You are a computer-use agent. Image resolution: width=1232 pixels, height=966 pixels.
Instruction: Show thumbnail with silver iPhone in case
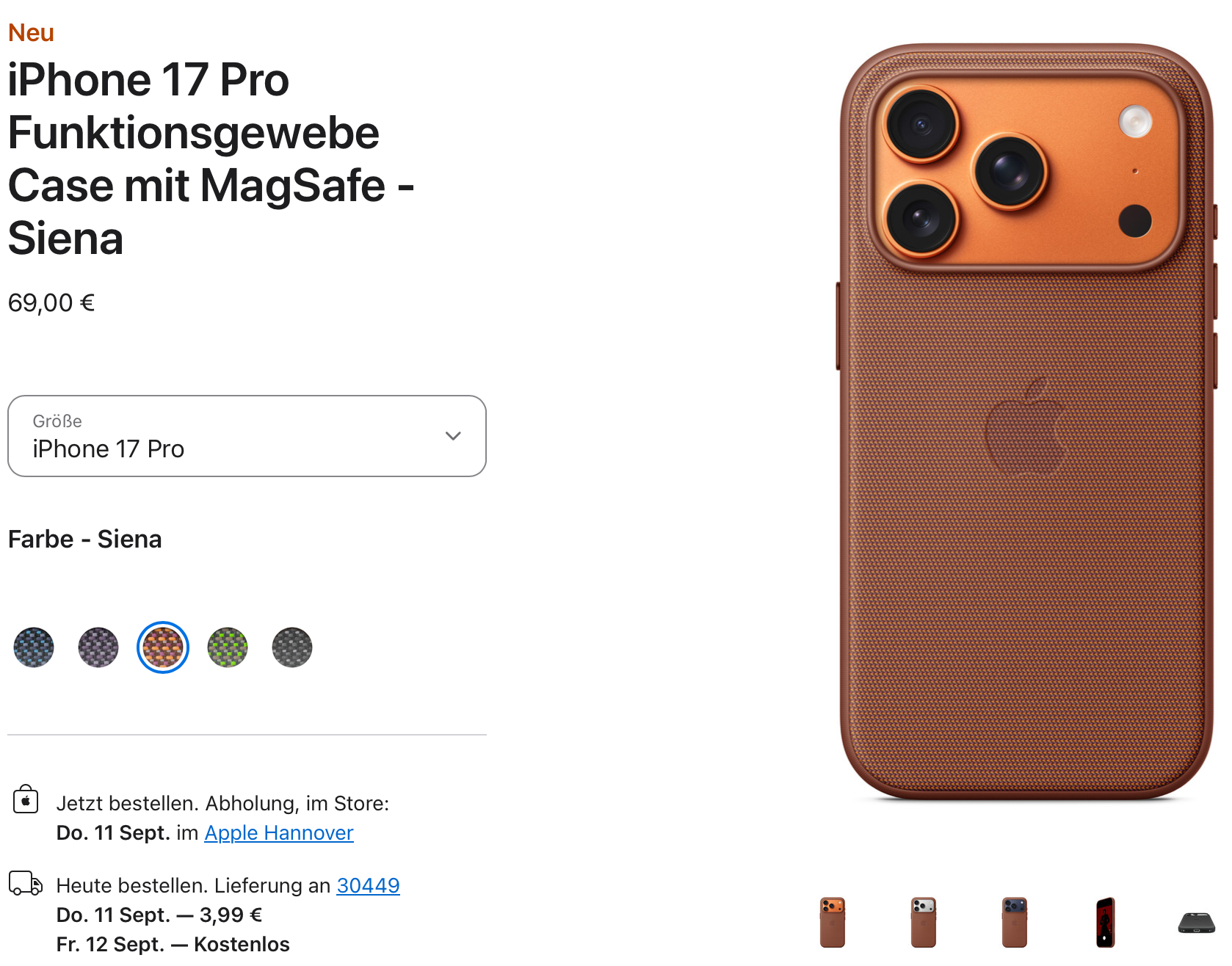click(x=924, y=923)
